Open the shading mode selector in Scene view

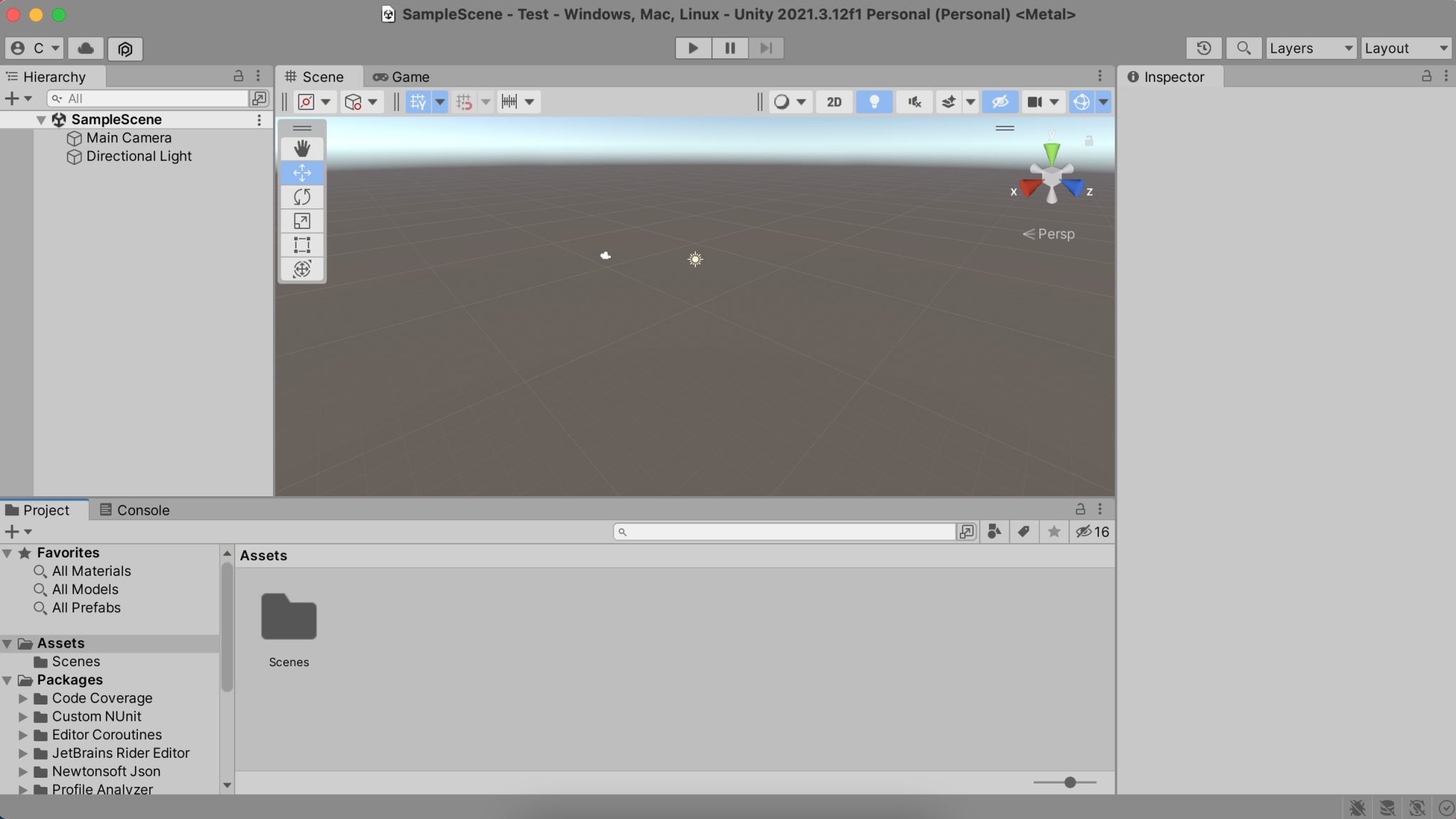(x=789, y=102)
